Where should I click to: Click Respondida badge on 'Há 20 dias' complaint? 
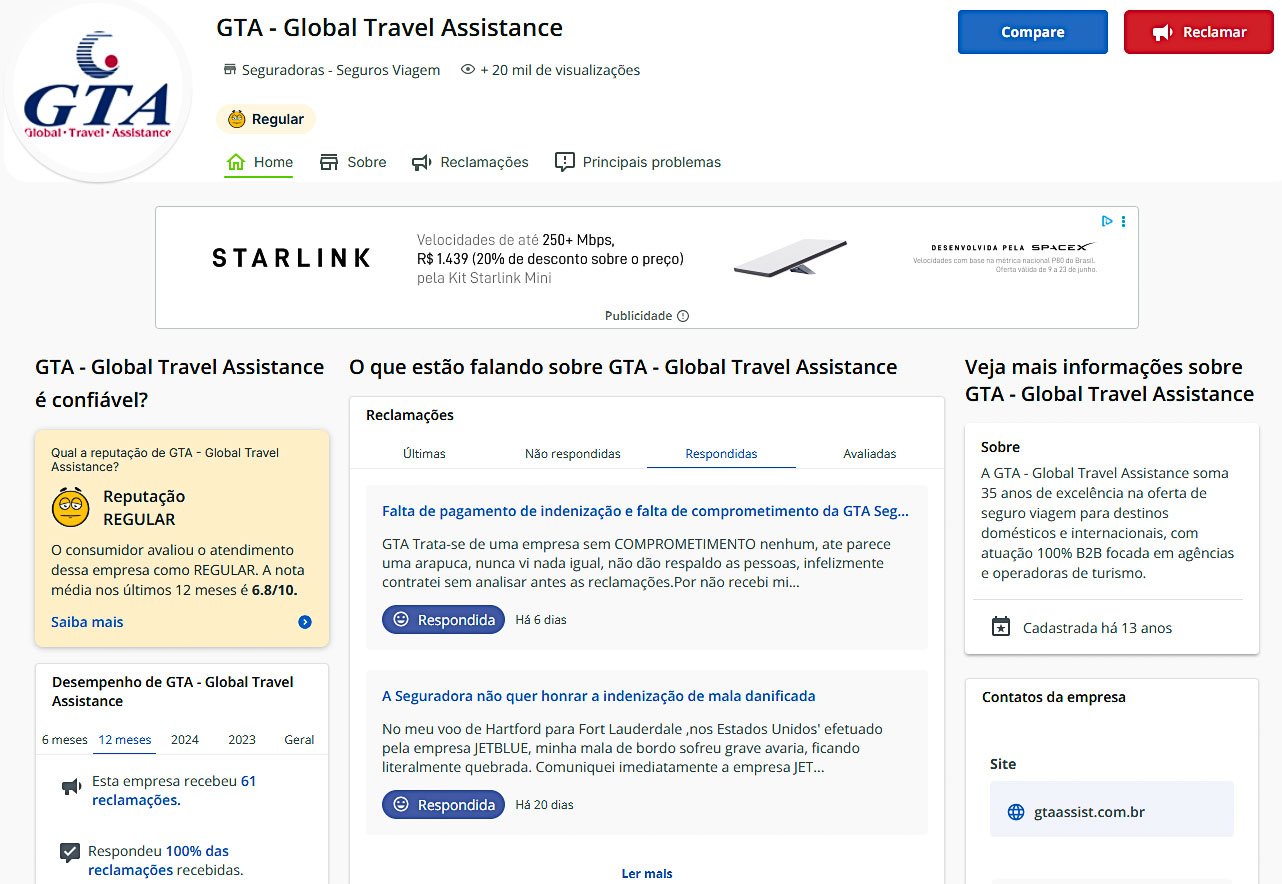click(444, 805)
